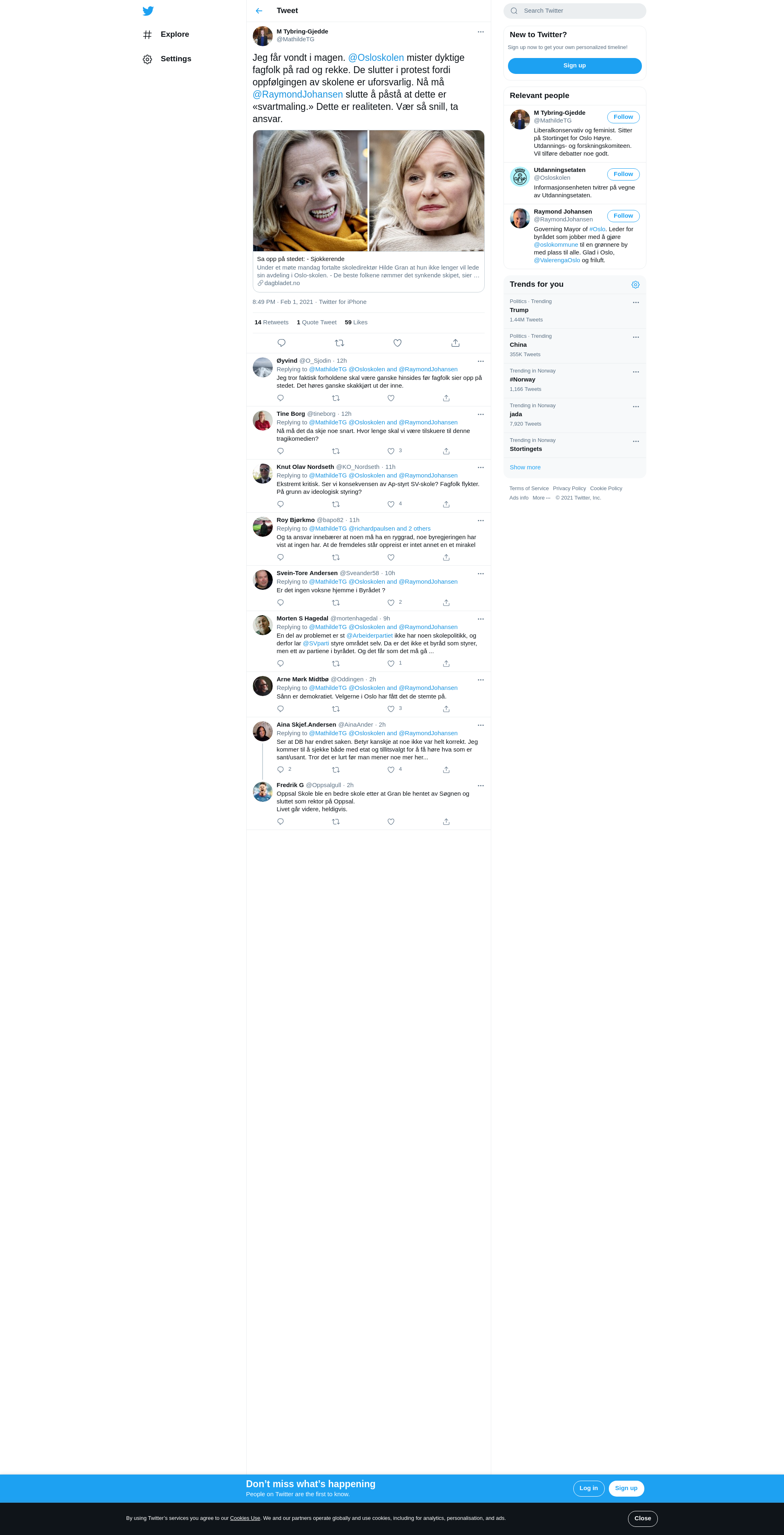Click the Twitter bird logo
The width and height of the screenshot is (784, 1535).
coord(148,11)
